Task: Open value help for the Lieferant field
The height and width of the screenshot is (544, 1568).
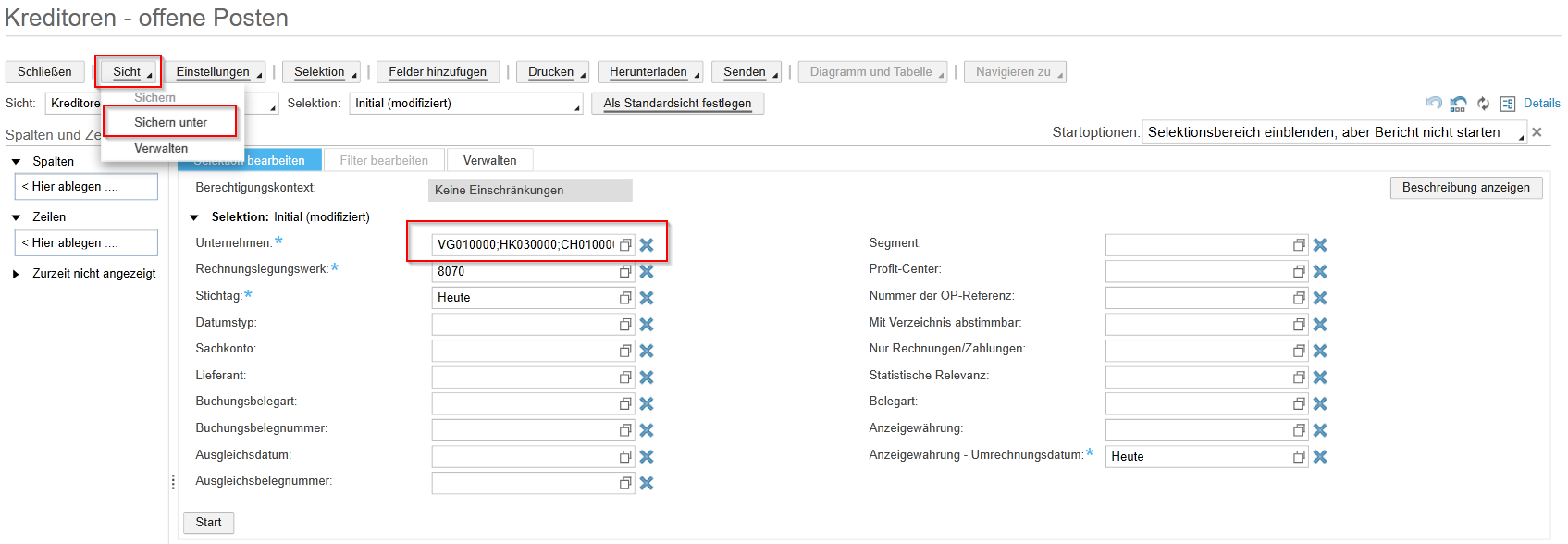Action: click(x=625, y=377)
